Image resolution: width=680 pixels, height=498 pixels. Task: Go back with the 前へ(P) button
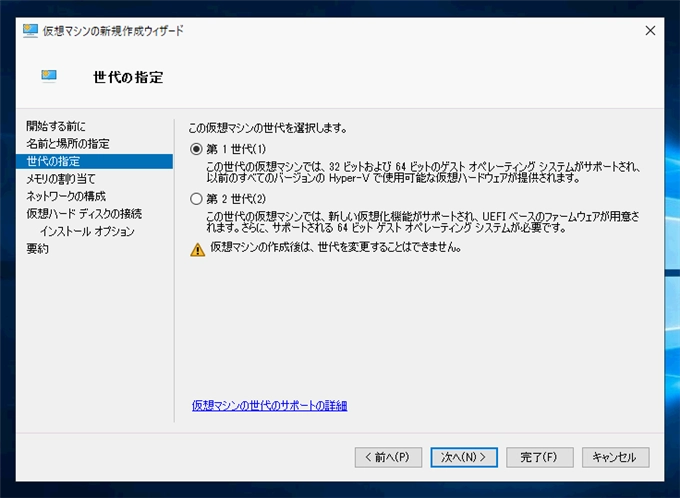[x=388, y=457]
